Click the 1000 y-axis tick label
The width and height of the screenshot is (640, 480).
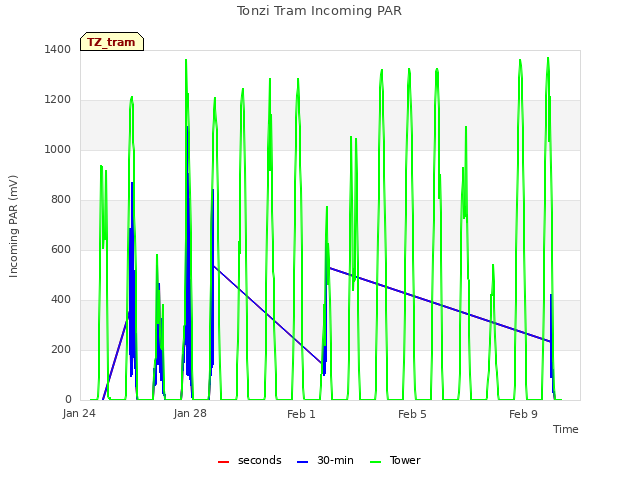pyautogui.click(x=58, y=150)
